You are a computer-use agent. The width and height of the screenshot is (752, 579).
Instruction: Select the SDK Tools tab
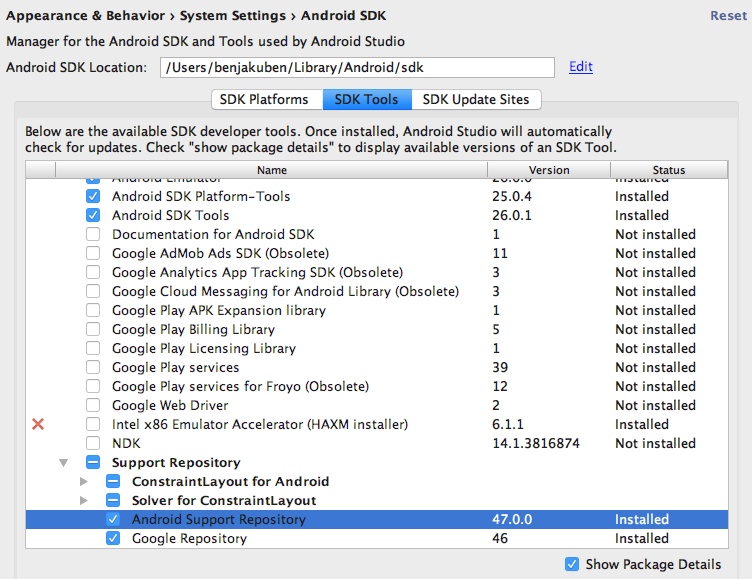367,99
